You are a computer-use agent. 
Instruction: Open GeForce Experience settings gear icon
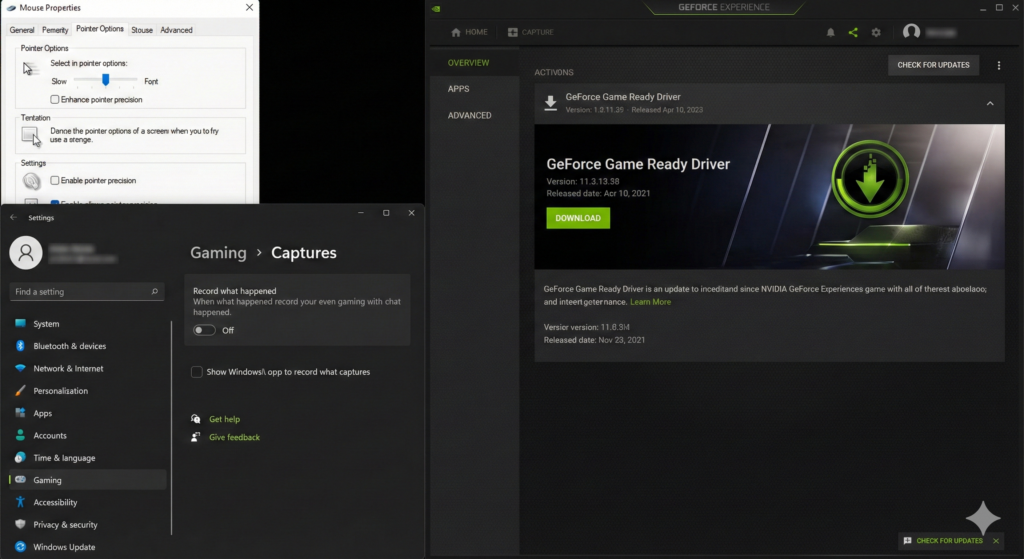click(876, 32)
